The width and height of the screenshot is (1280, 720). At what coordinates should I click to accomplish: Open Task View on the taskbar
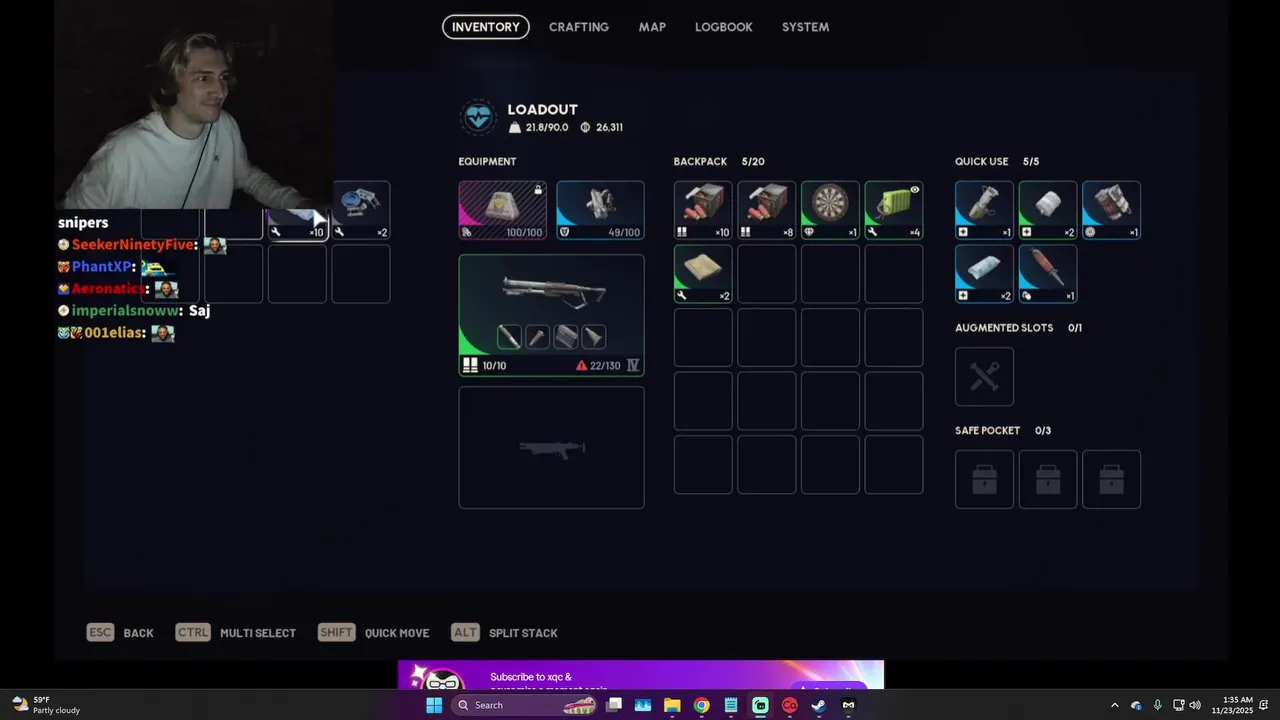coord(614,705)
